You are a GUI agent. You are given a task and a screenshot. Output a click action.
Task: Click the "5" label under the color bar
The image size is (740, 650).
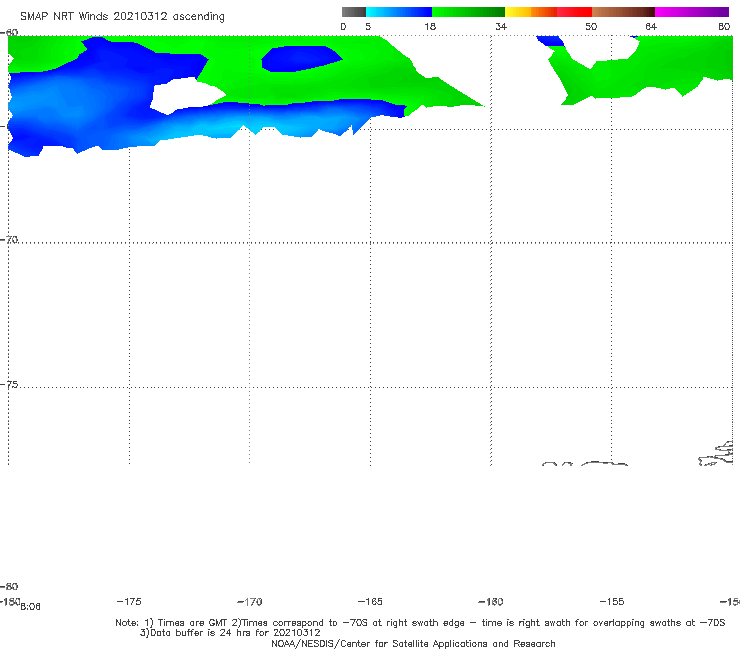pyautogui.click(x=368, y=27)
